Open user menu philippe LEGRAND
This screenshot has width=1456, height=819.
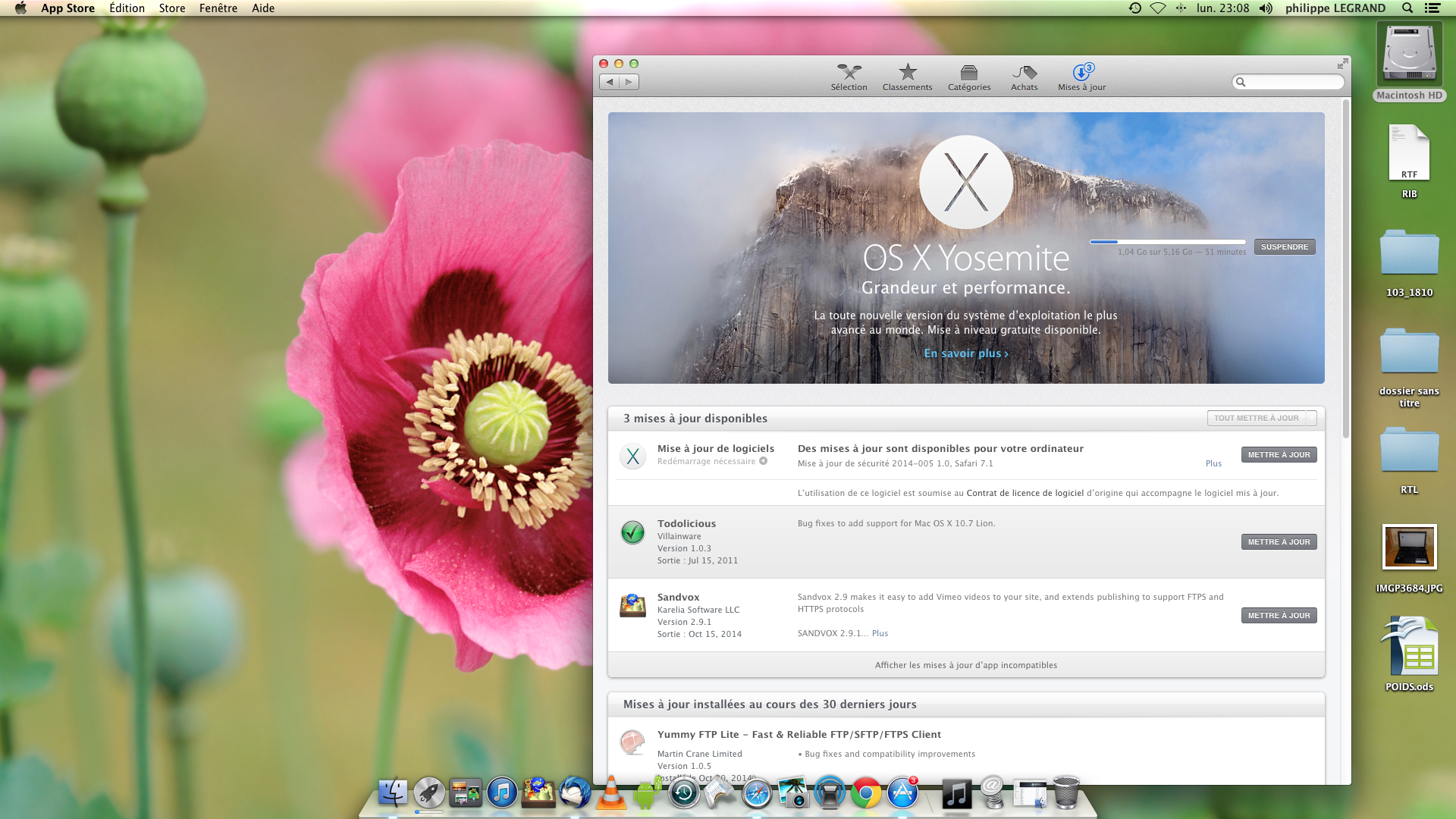(x=1335, y=8)
